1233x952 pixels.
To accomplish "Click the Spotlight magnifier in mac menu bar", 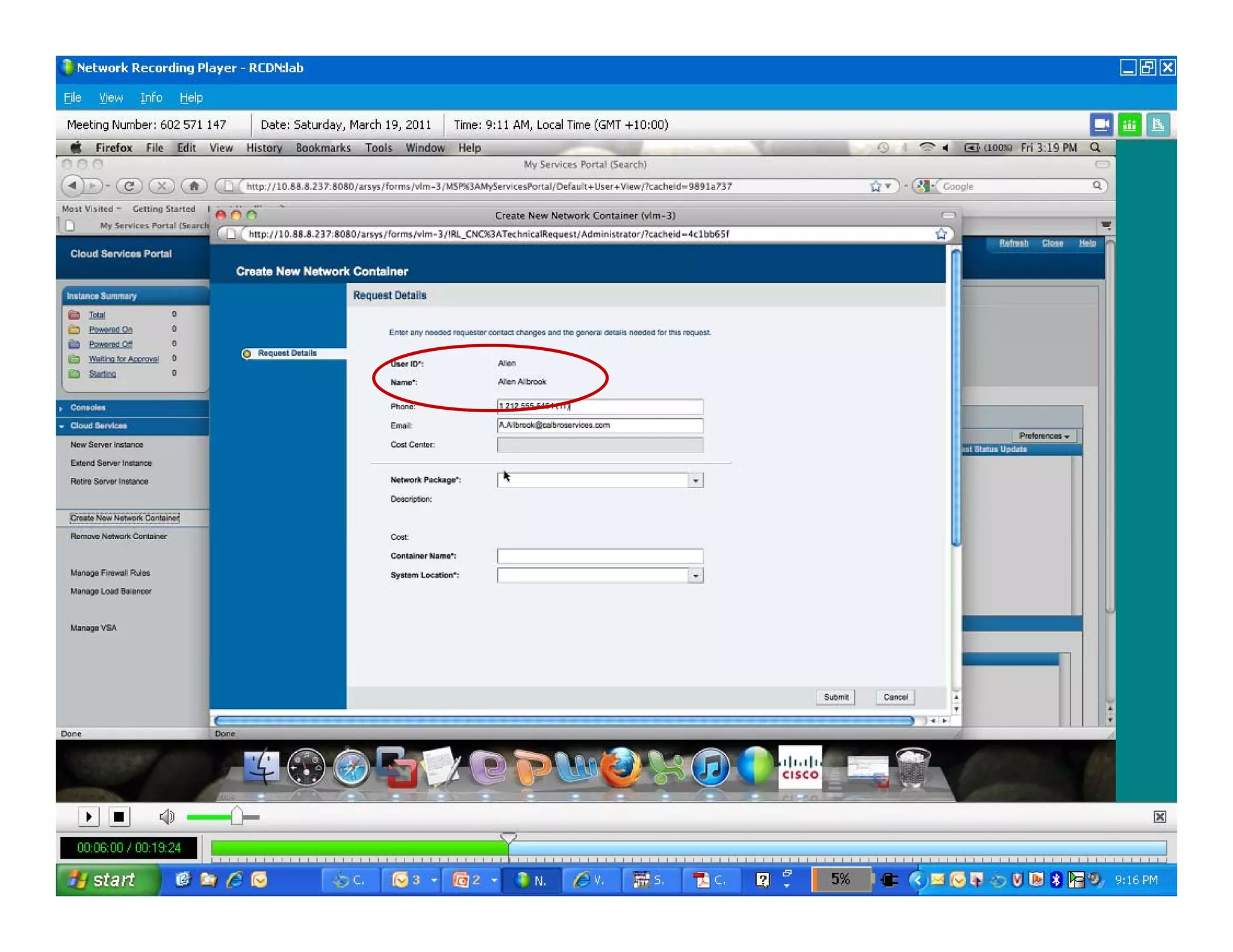I will click(1095, 148).
